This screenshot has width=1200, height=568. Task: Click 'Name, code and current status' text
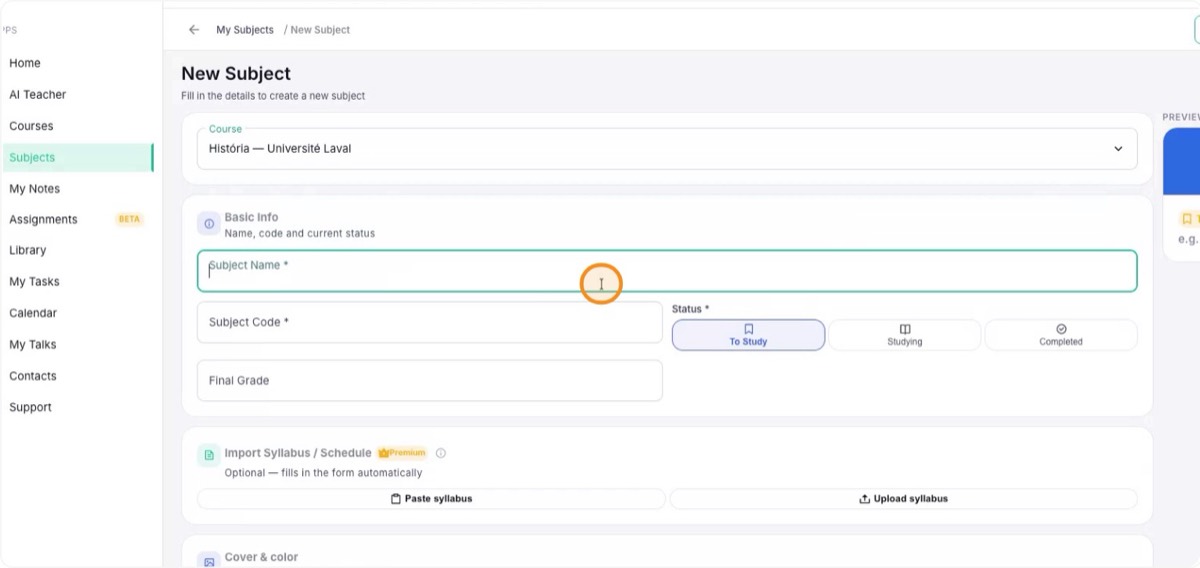(299, 233)
